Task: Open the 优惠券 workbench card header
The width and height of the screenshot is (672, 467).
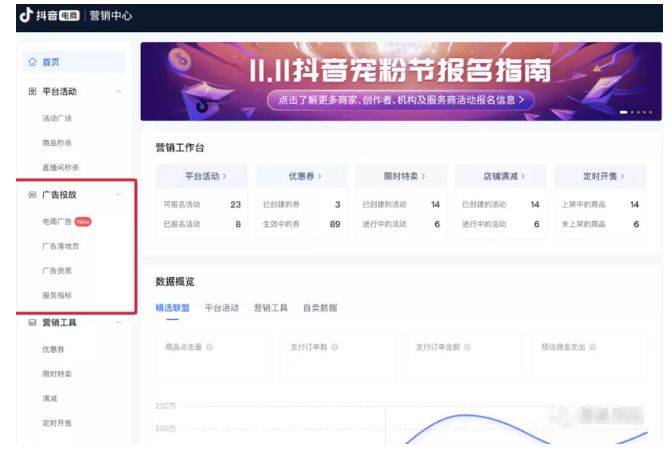Action: pyautogui.click(x=301, y=176)
